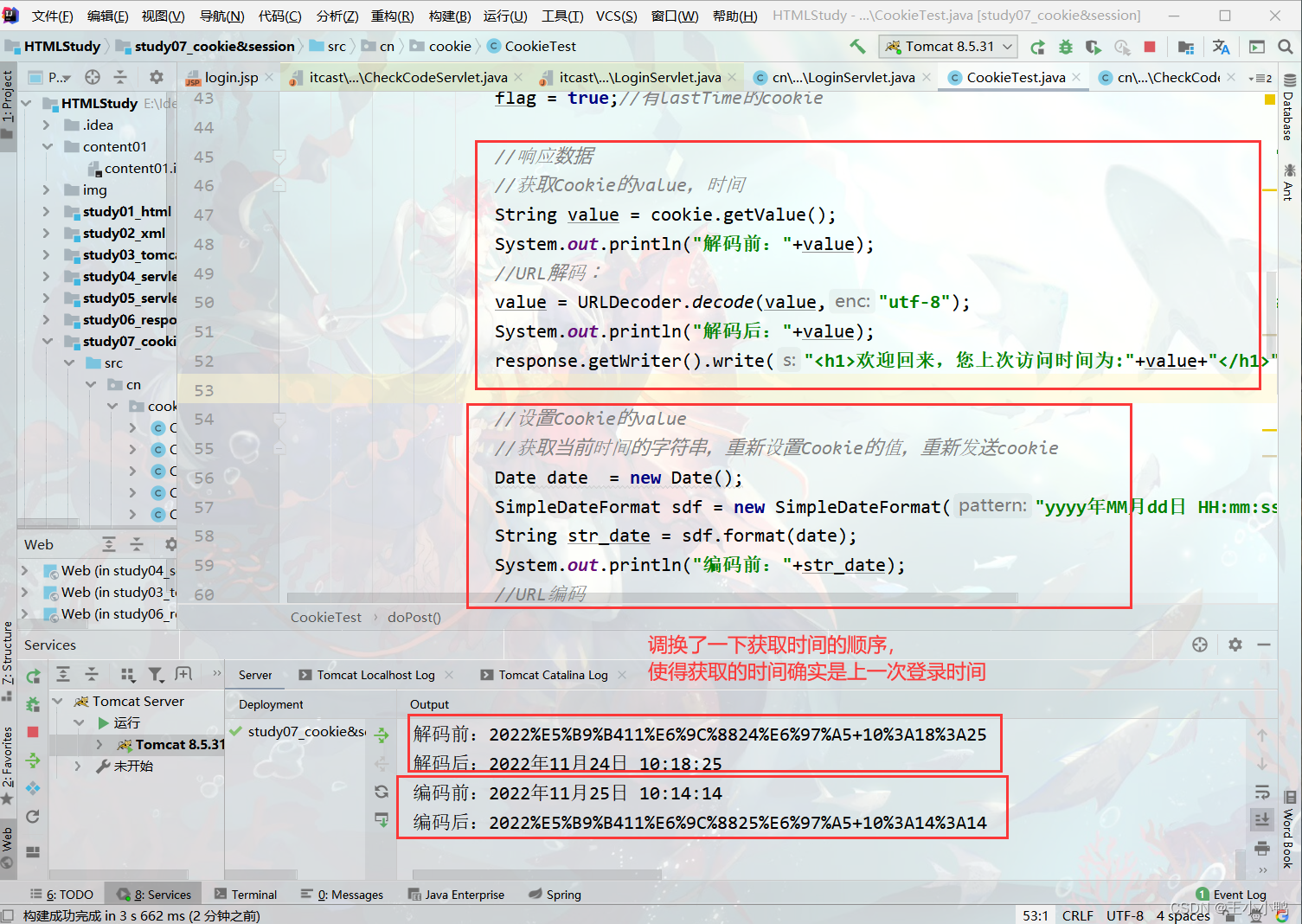Toggle the tool window bars status-bar icon

8,915
